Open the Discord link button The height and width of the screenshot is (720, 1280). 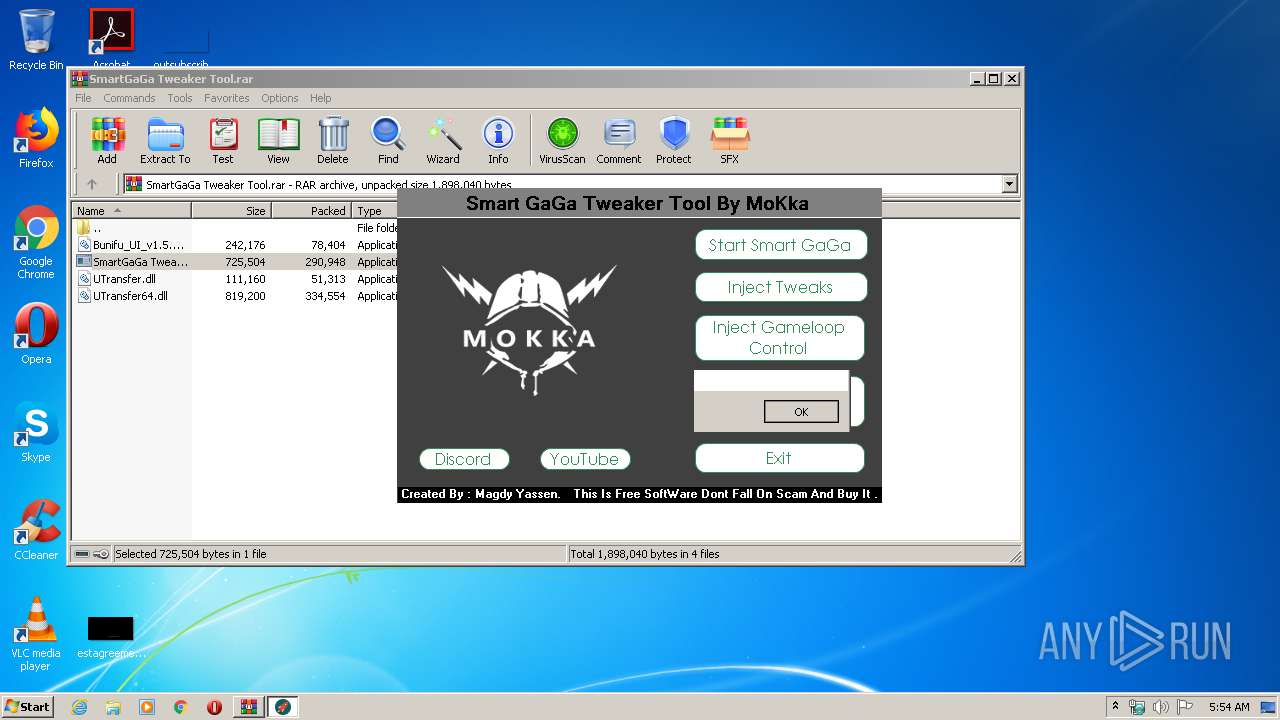click(x=463, y=459)
